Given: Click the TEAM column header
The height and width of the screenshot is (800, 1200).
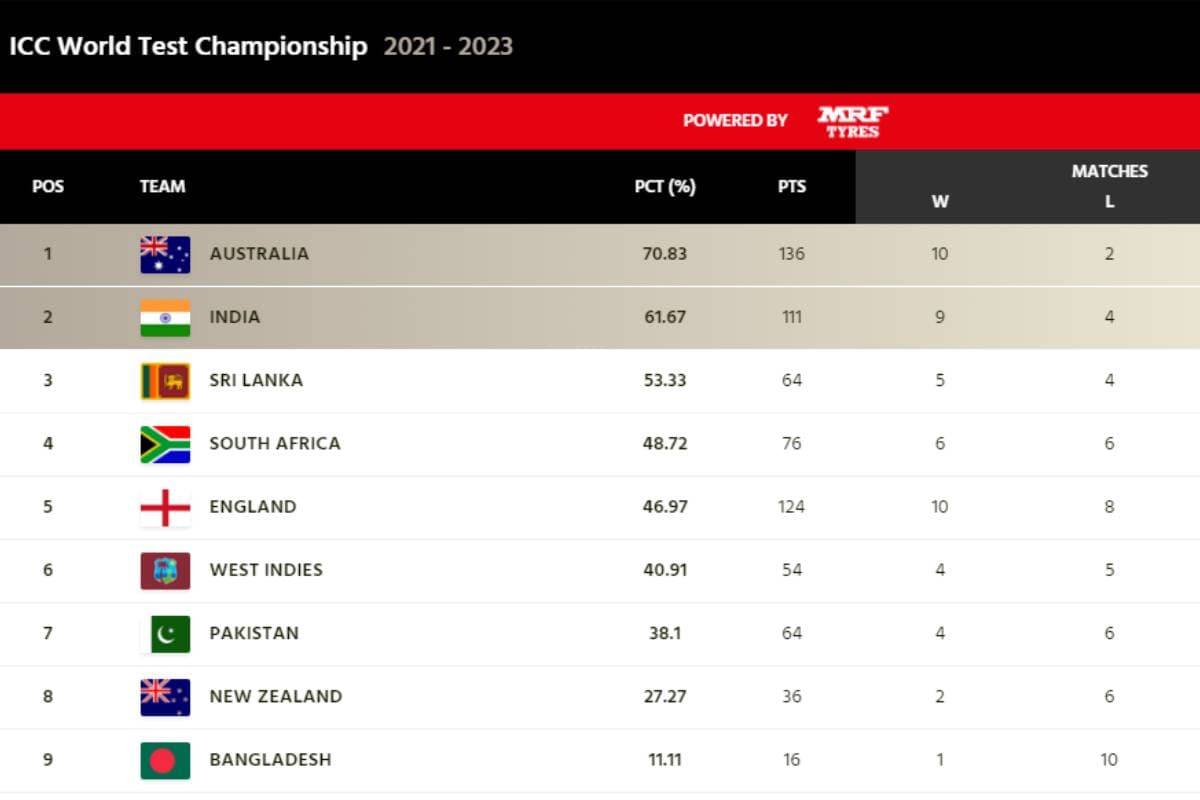Looking at the screenshot, I should [162, 186].
